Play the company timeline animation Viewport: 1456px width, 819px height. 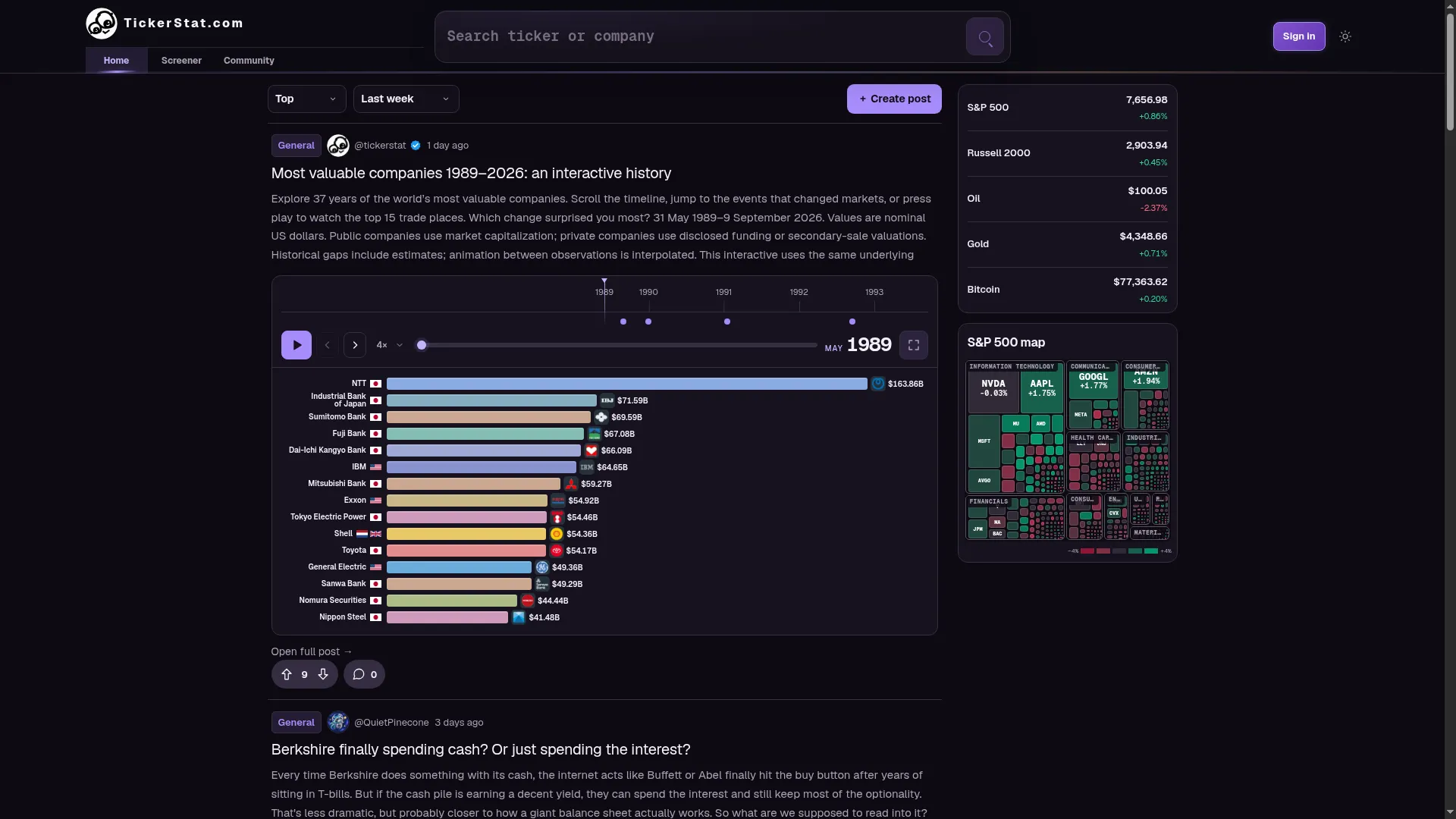point(297,345)
